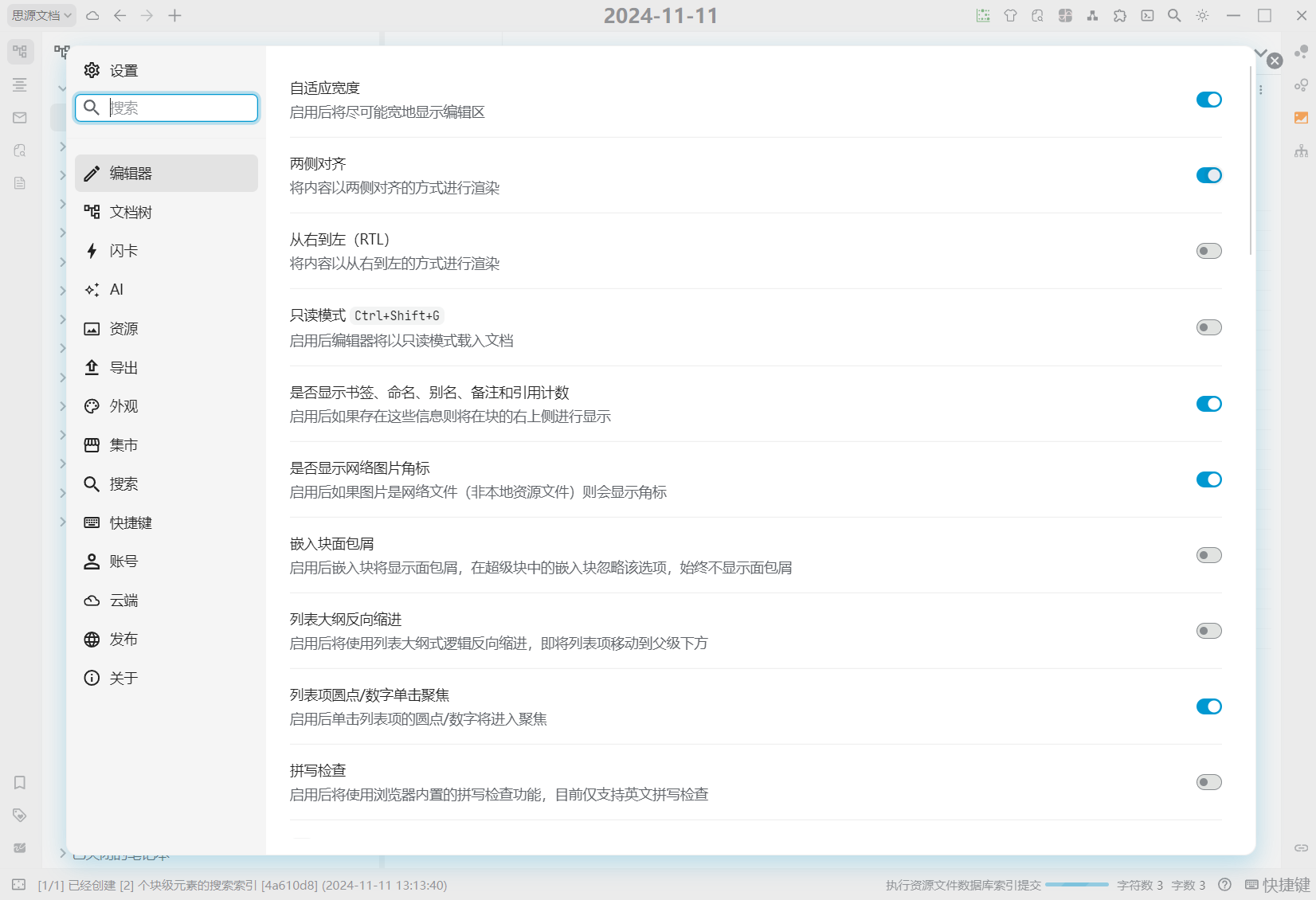
Task: Open the bookmark panel icon in left dock
Action: [20, 782]
